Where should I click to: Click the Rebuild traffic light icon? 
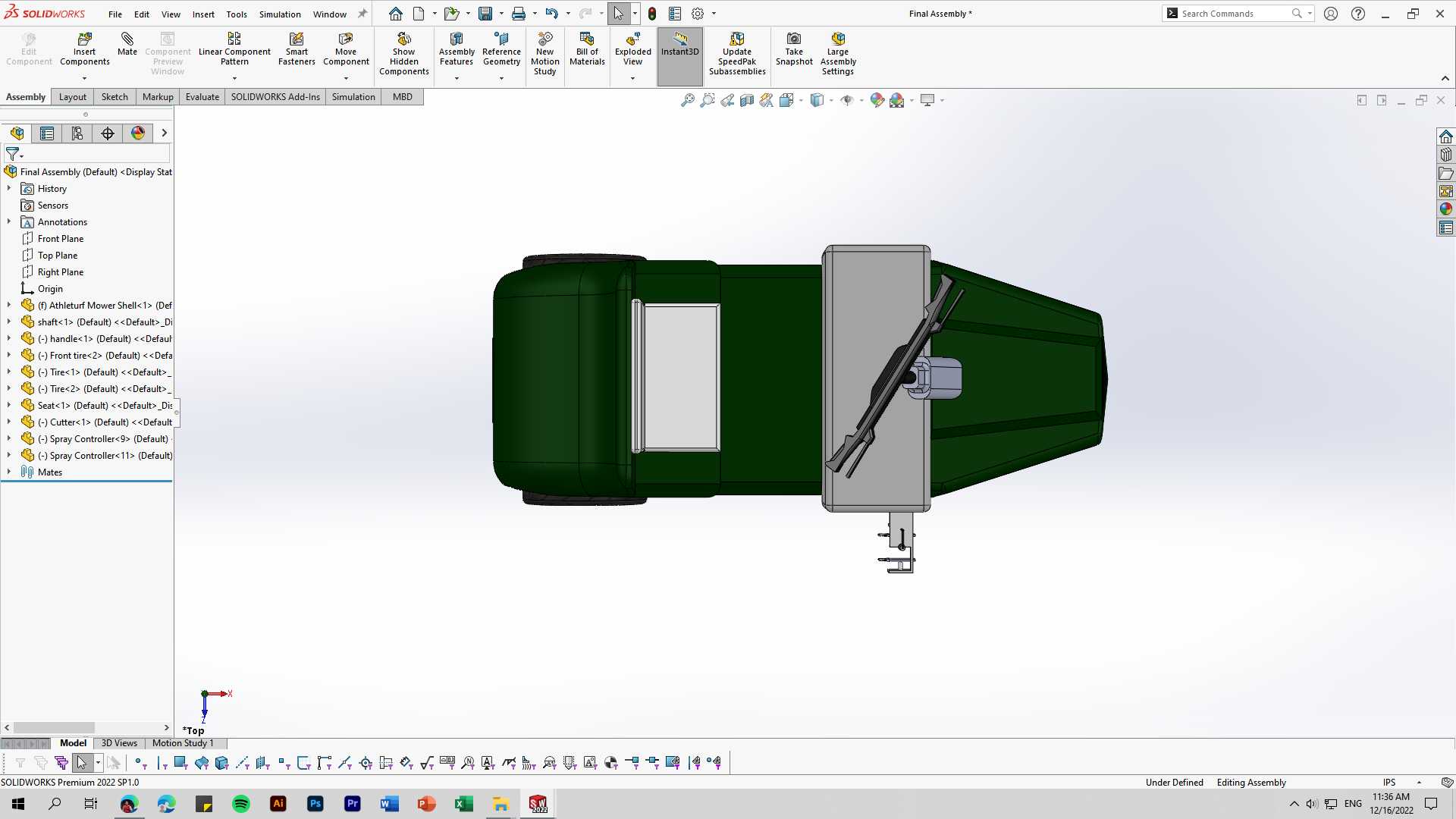click(652, 14)
